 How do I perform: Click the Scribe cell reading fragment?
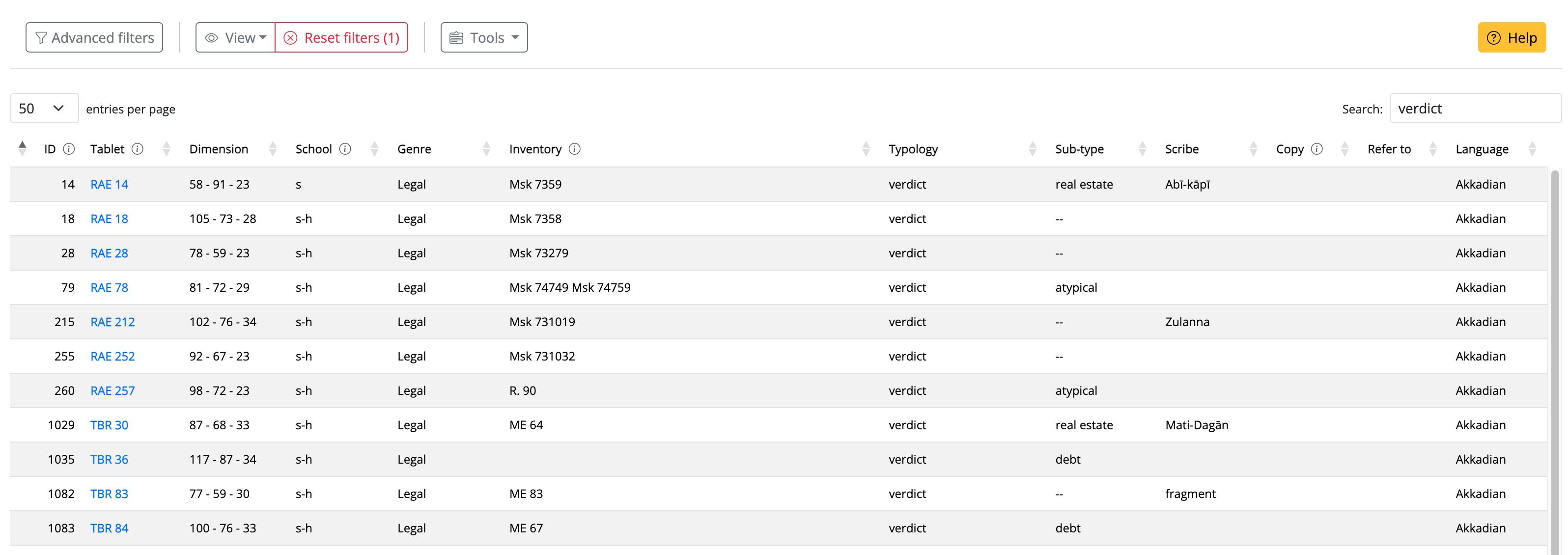(x=1191, y=494)
